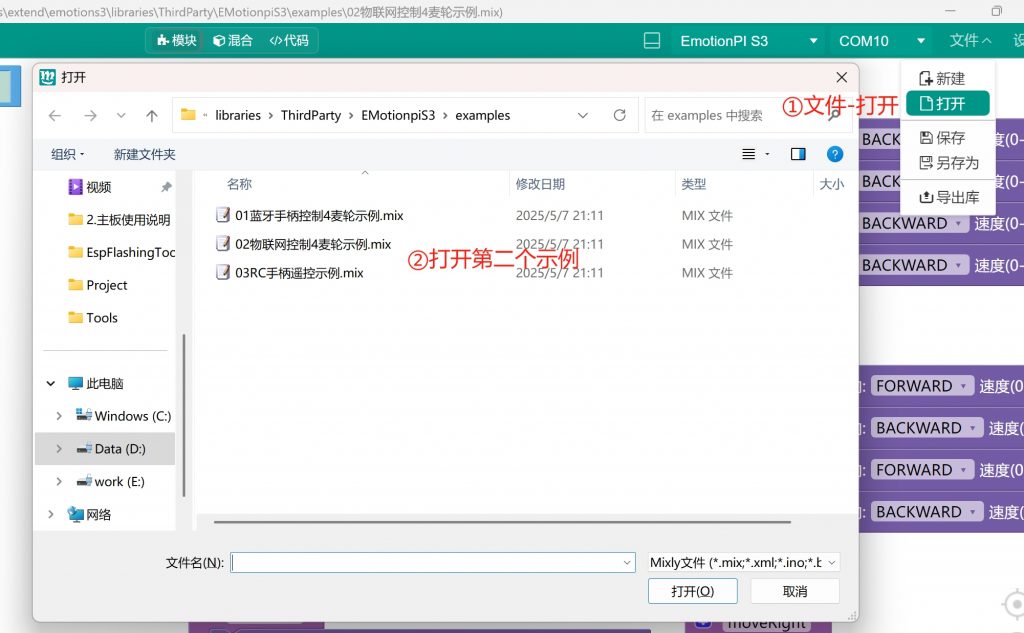The width and height of the screenshot is (1024, 633).
Task: Click the Back arrow in file dialog
Action: click(55, 116)
